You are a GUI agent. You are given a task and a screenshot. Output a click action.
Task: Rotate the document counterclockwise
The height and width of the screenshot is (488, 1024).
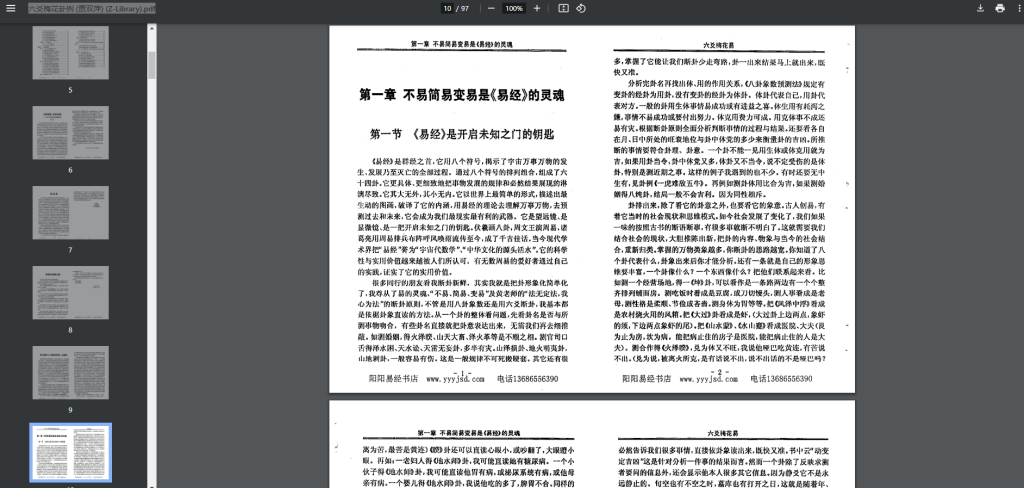581,8
